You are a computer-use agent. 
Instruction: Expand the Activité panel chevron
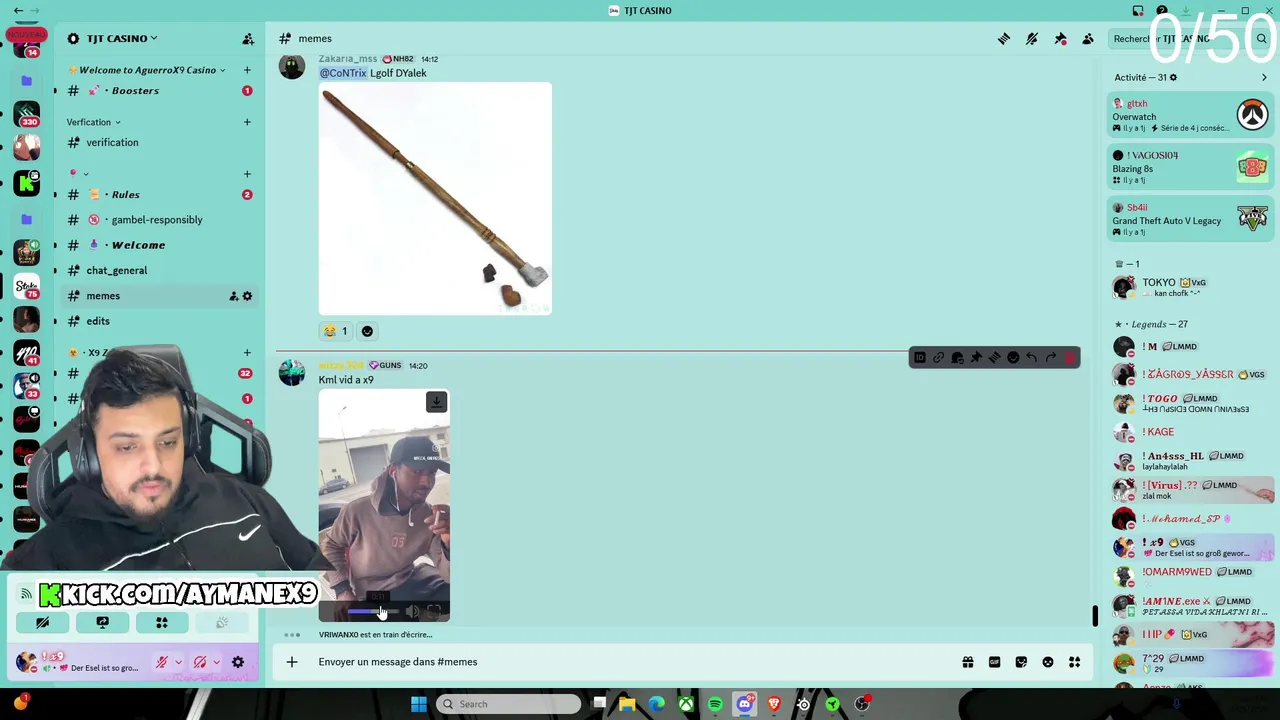(x=1264, y=77)
